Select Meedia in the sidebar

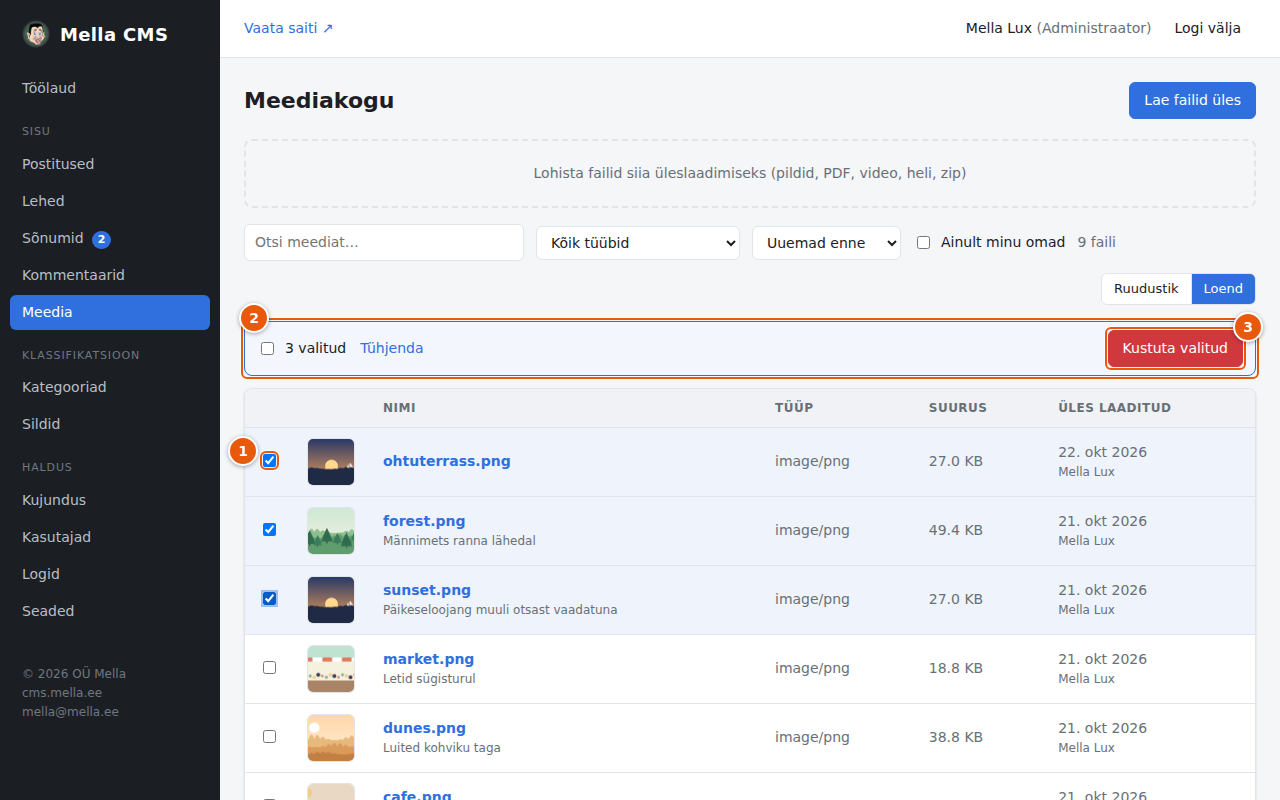point(110,312)
